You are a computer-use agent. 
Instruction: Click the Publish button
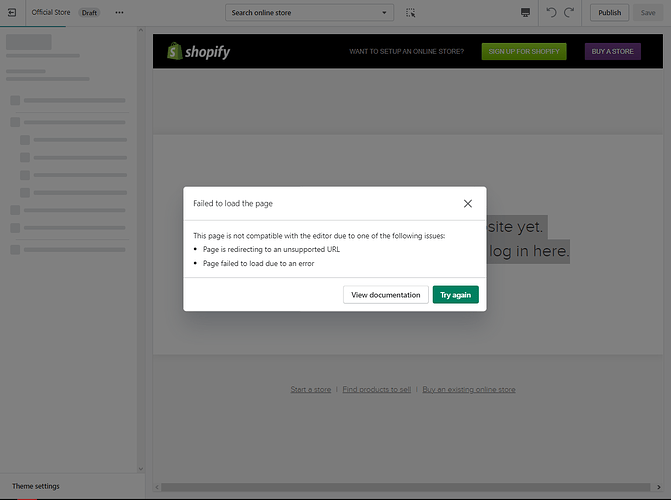609,13
